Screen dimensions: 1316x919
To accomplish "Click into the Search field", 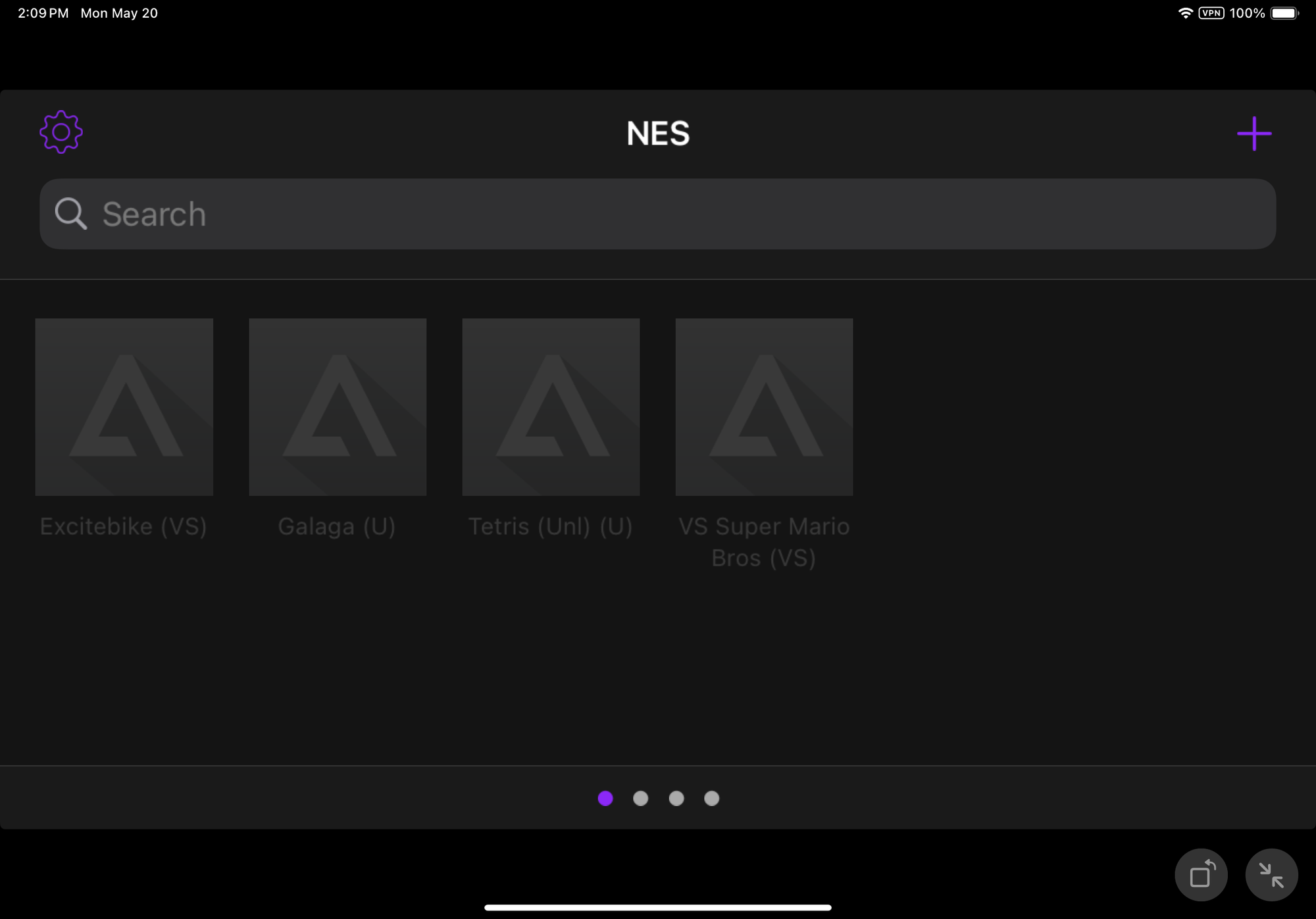I will [658, 214].
